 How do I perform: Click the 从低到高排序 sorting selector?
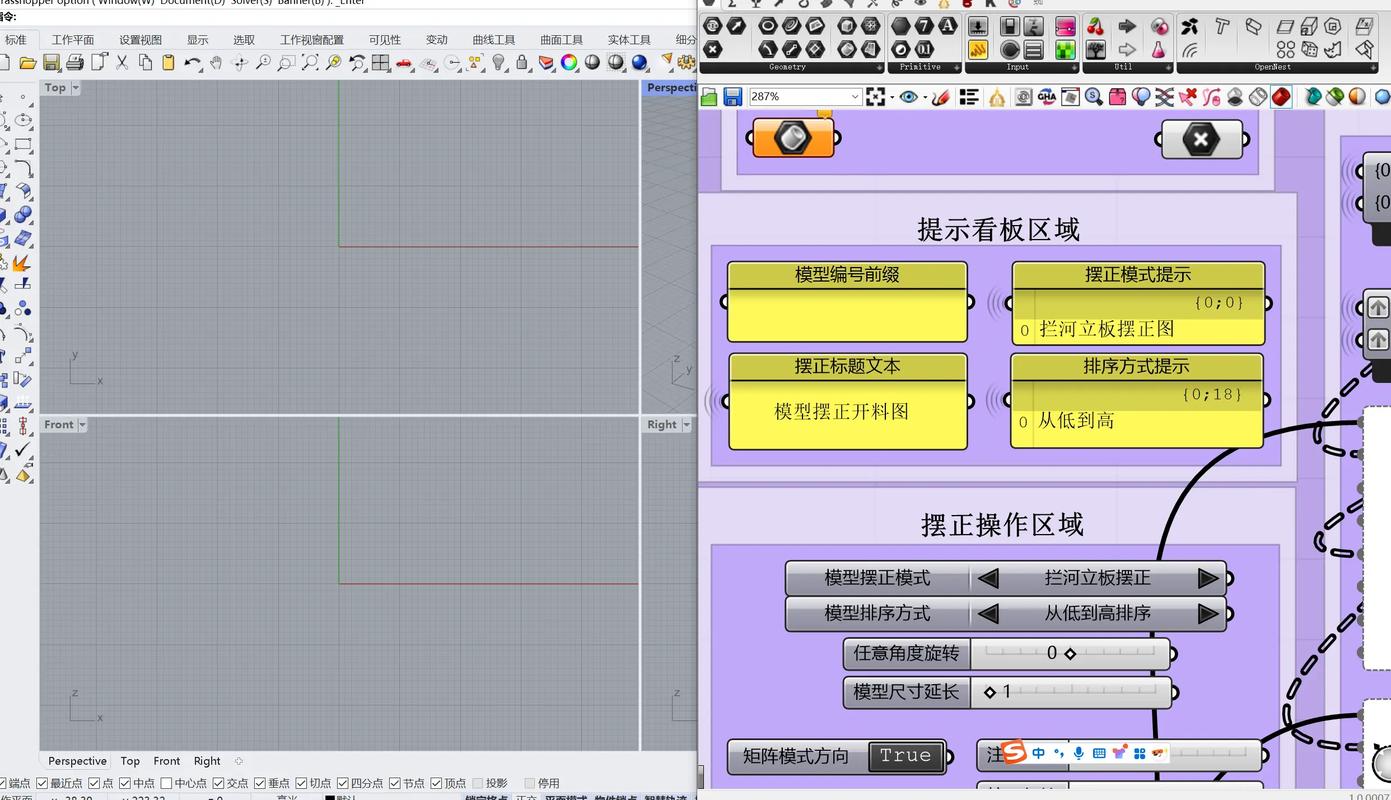[1097, 613]
